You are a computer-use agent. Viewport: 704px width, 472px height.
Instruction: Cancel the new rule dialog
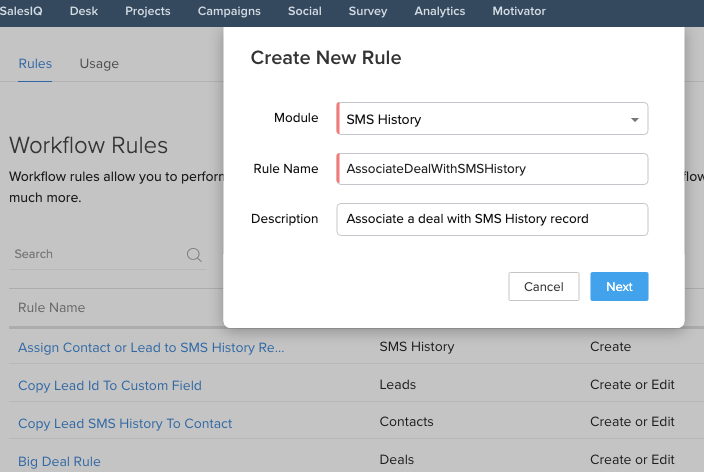coord(543,287)
